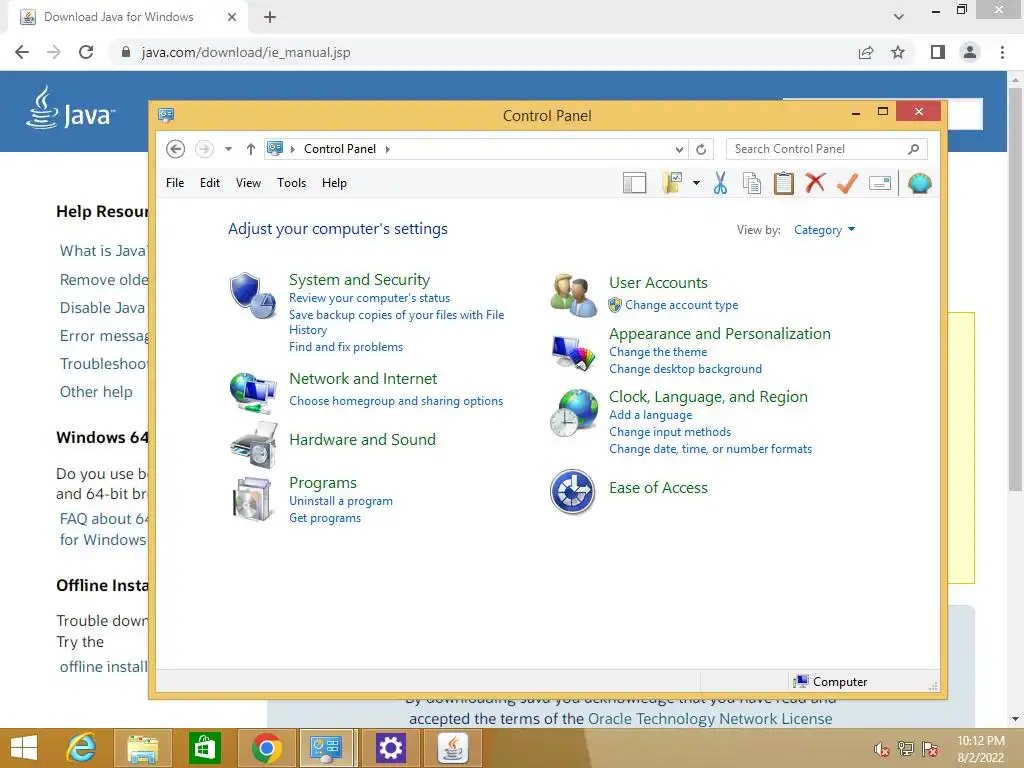Click the muted volume tray icon
The width and height of the screenshot is (1024, 768).
pos(882,749)
